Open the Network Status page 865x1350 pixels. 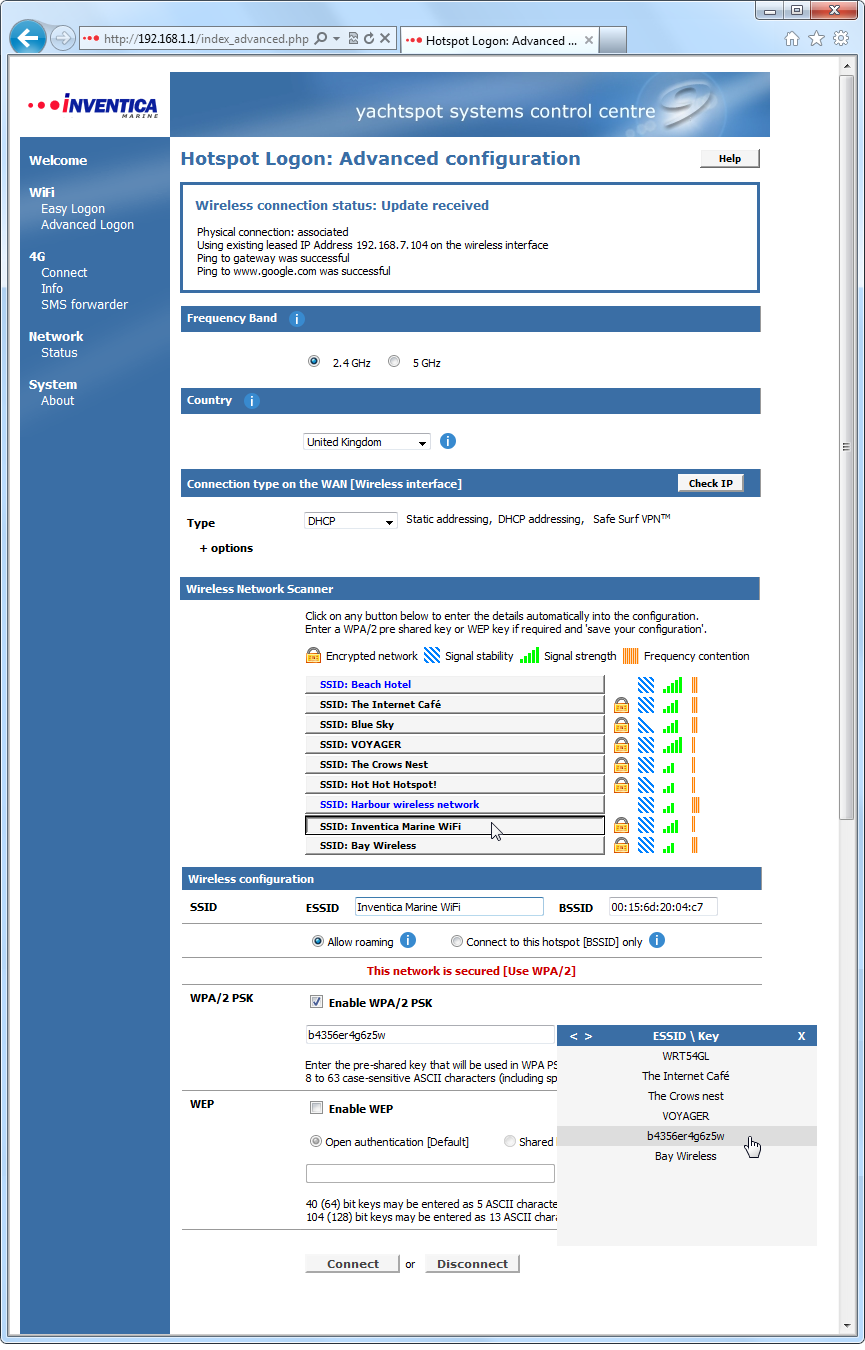59,353
